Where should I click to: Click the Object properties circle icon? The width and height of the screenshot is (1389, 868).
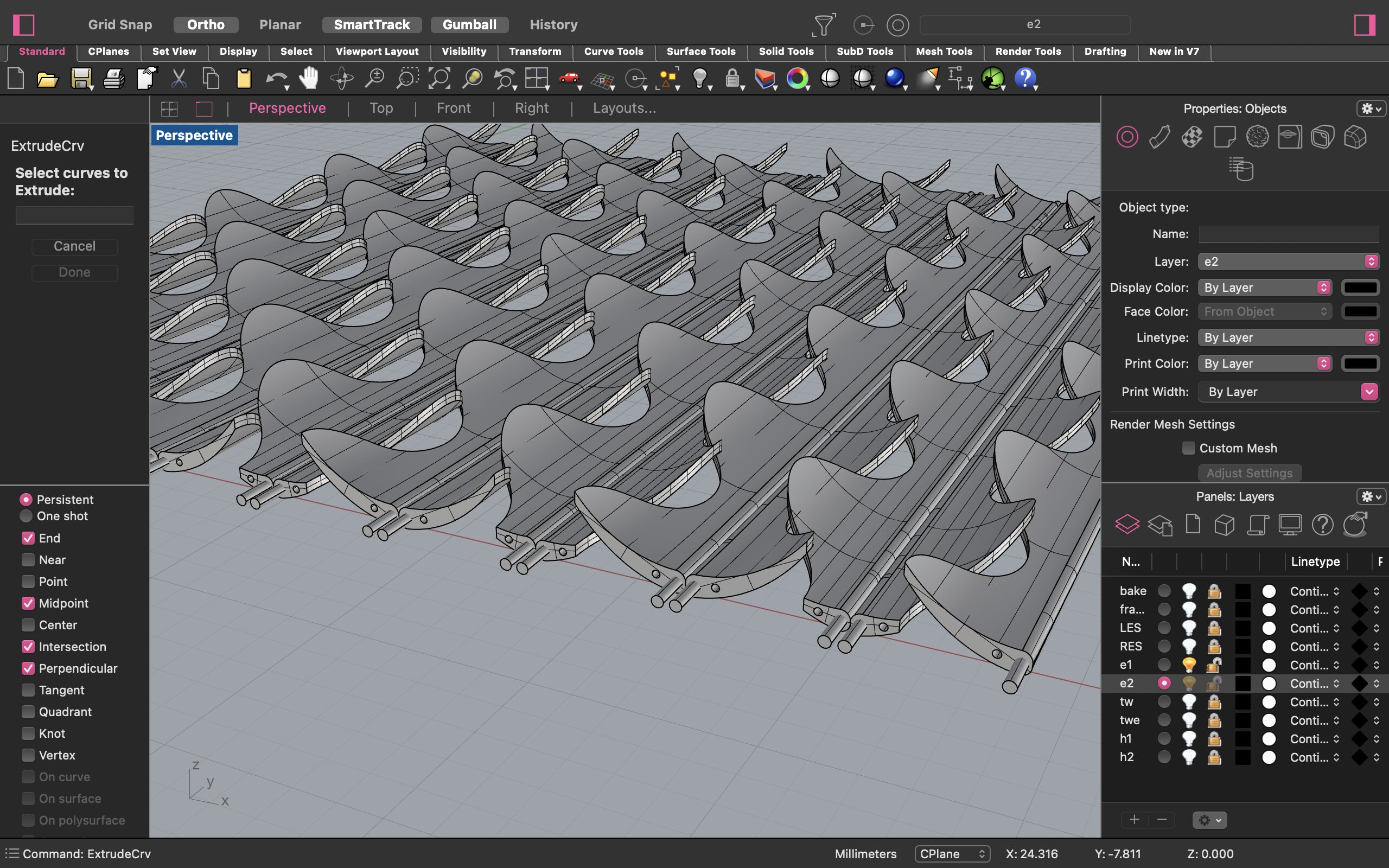(1127, 137)
